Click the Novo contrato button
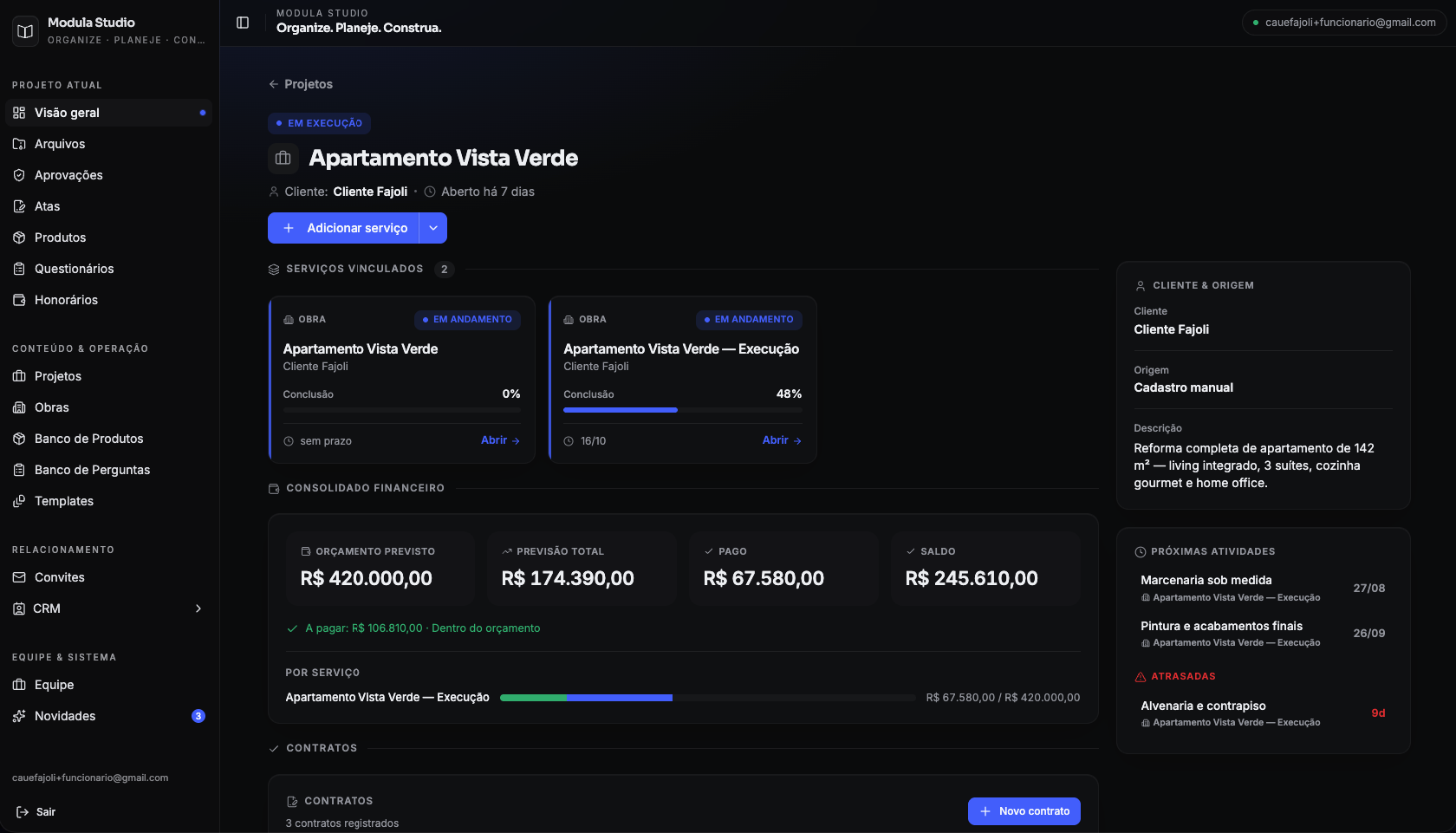Screen dimensions: 1456x833 (1024, 811)
